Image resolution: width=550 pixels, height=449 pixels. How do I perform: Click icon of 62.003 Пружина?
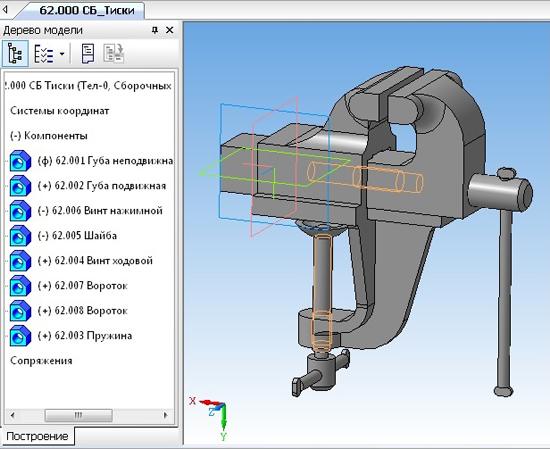coord(20,336)
